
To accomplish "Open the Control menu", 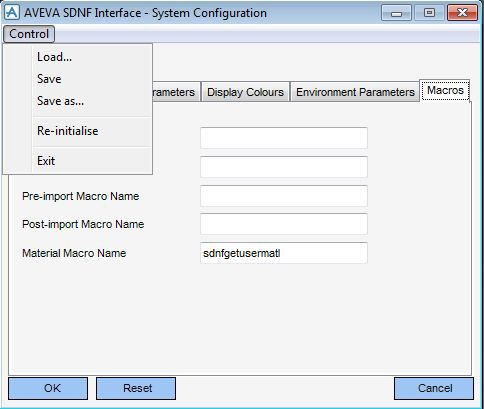I will pyautogui.click(x=29, y=34).
